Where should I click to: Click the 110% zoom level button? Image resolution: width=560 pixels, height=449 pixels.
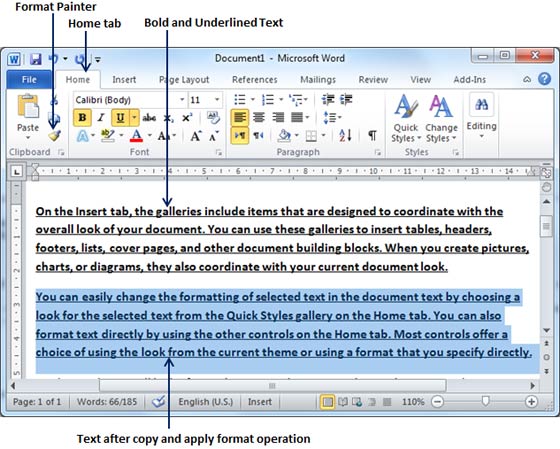click(413, 402)
